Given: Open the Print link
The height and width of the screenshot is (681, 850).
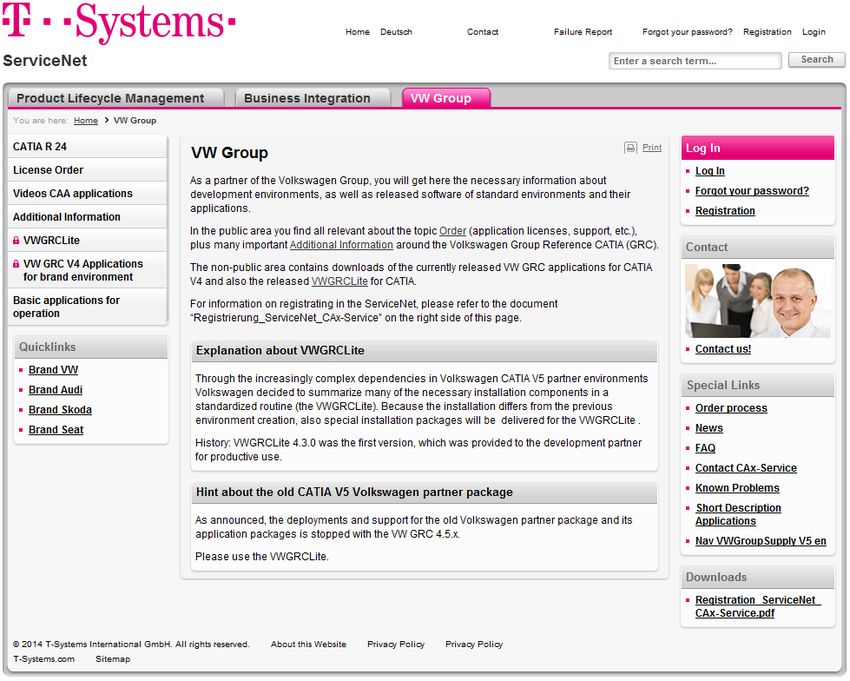Looking at the screenshot, I should (x=652, y=147).
